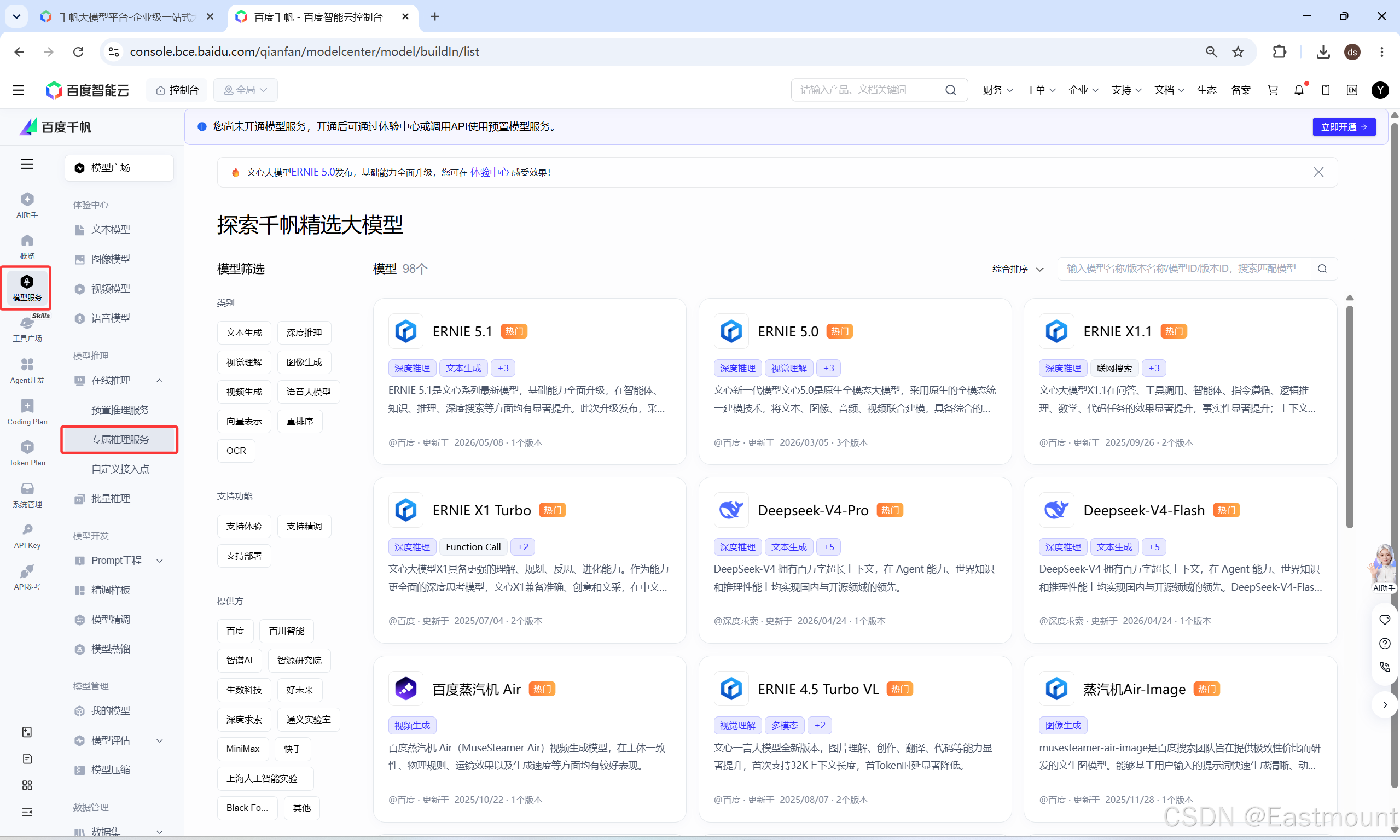The width and height of the screenshot is (1400, 840).
Task: Open the 全局 region dropdown
Action: pyautogui.click(x=245, y=90)
